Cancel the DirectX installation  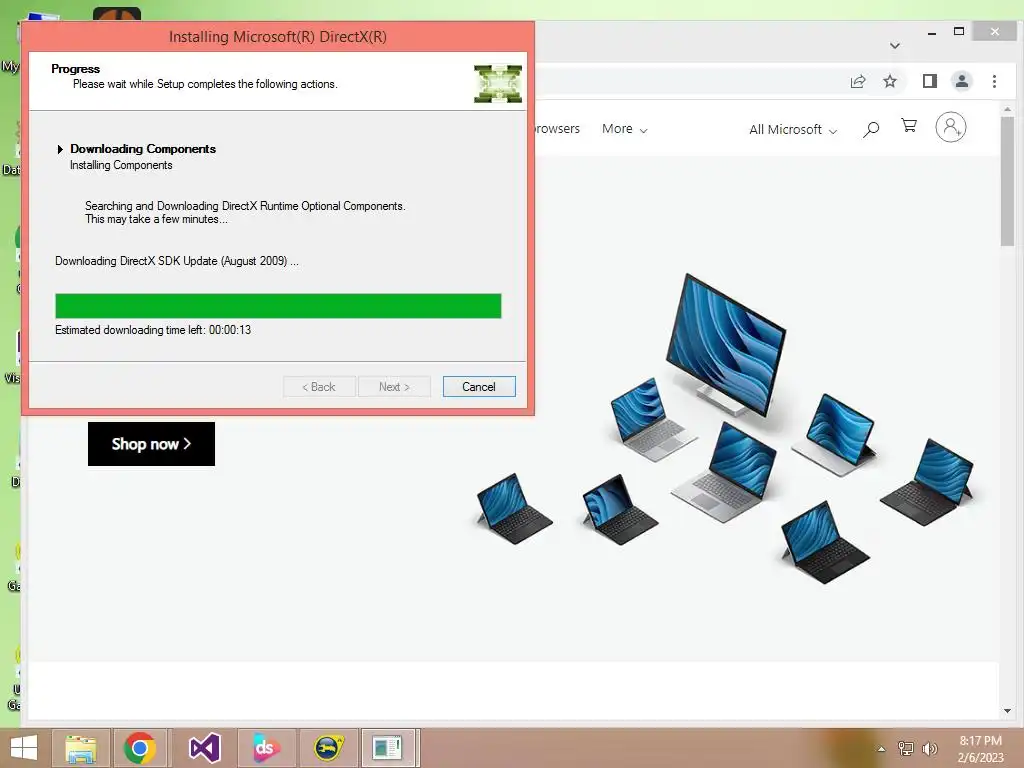tap(479, 387)
